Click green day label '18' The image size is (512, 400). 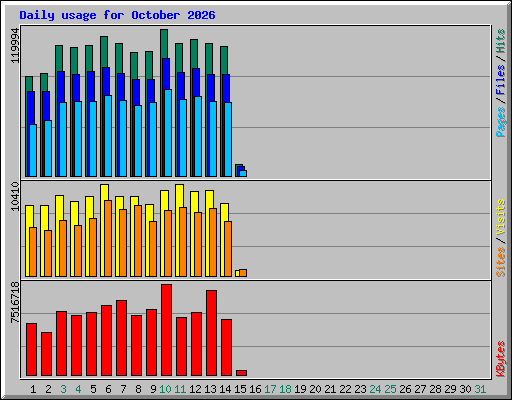[x=285, y=389]
